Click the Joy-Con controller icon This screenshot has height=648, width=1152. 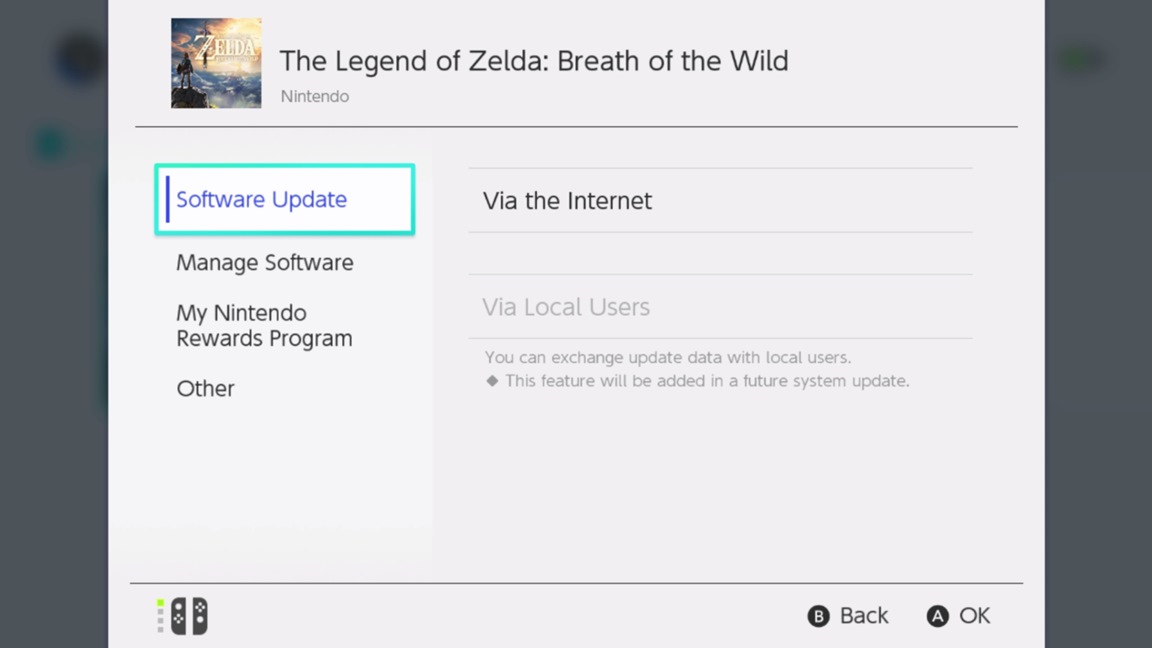(189, 616)
